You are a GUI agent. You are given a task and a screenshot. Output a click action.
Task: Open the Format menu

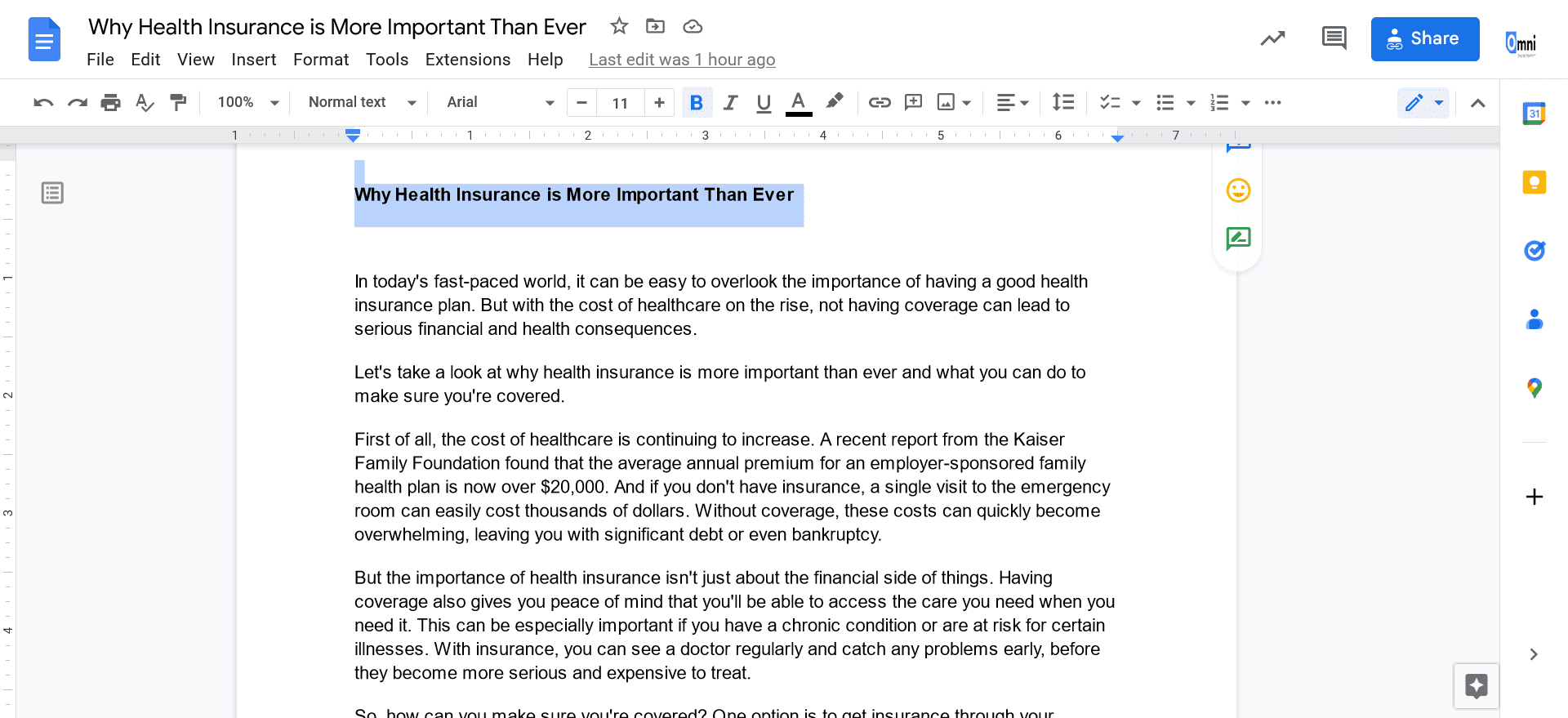pos(320,60)
